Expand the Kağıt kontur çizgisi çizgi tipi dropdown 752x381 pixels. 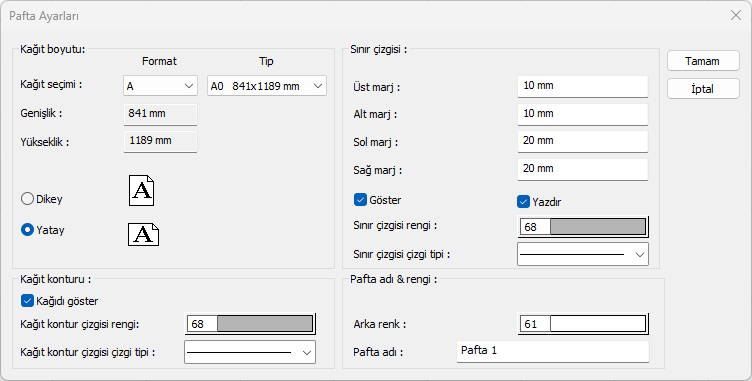pyautogui.click(x=250, y=352)
